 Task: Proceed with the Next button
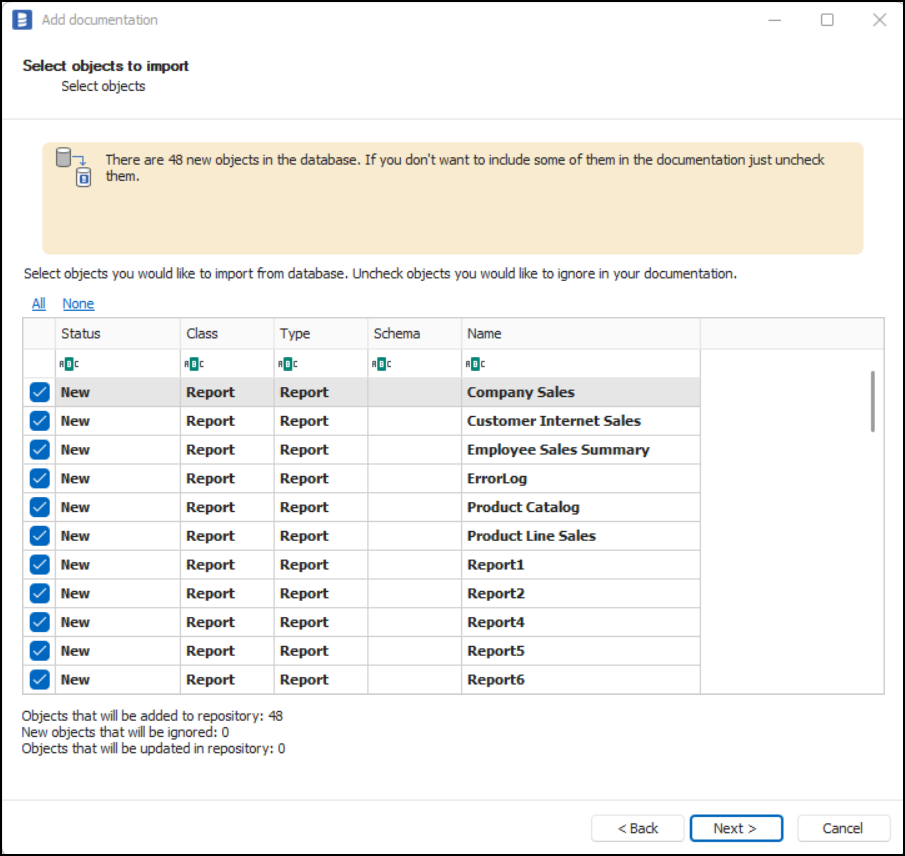click(736, 828)
